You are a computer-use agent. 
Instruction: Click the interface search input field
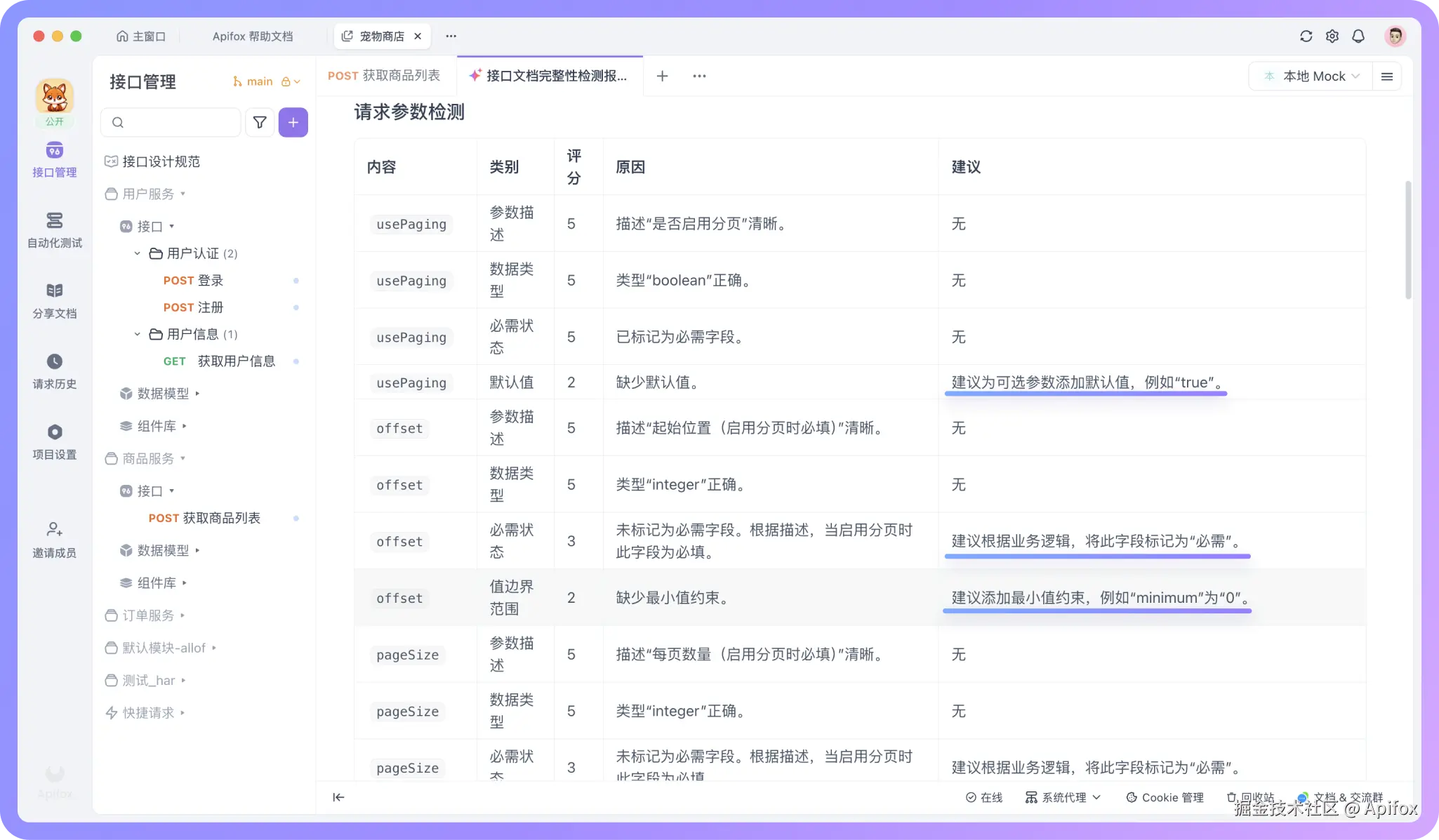coord(175,123)
